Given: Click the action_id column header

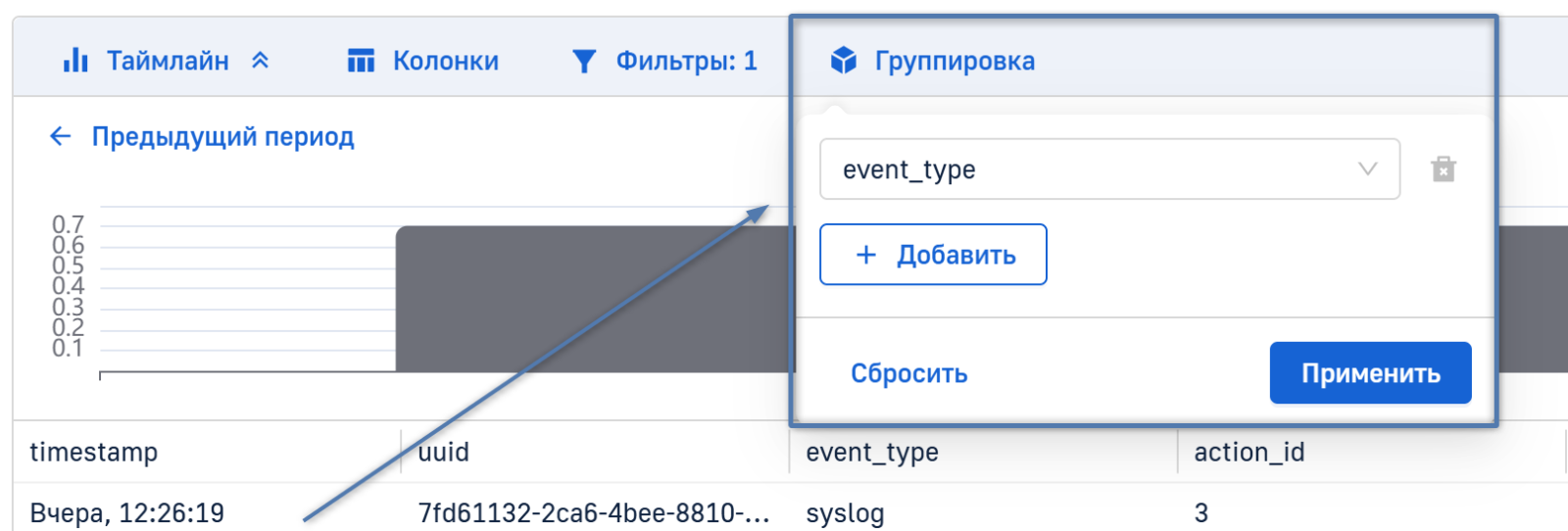Looking at the screenshot, I should [x=1249, y=452].
